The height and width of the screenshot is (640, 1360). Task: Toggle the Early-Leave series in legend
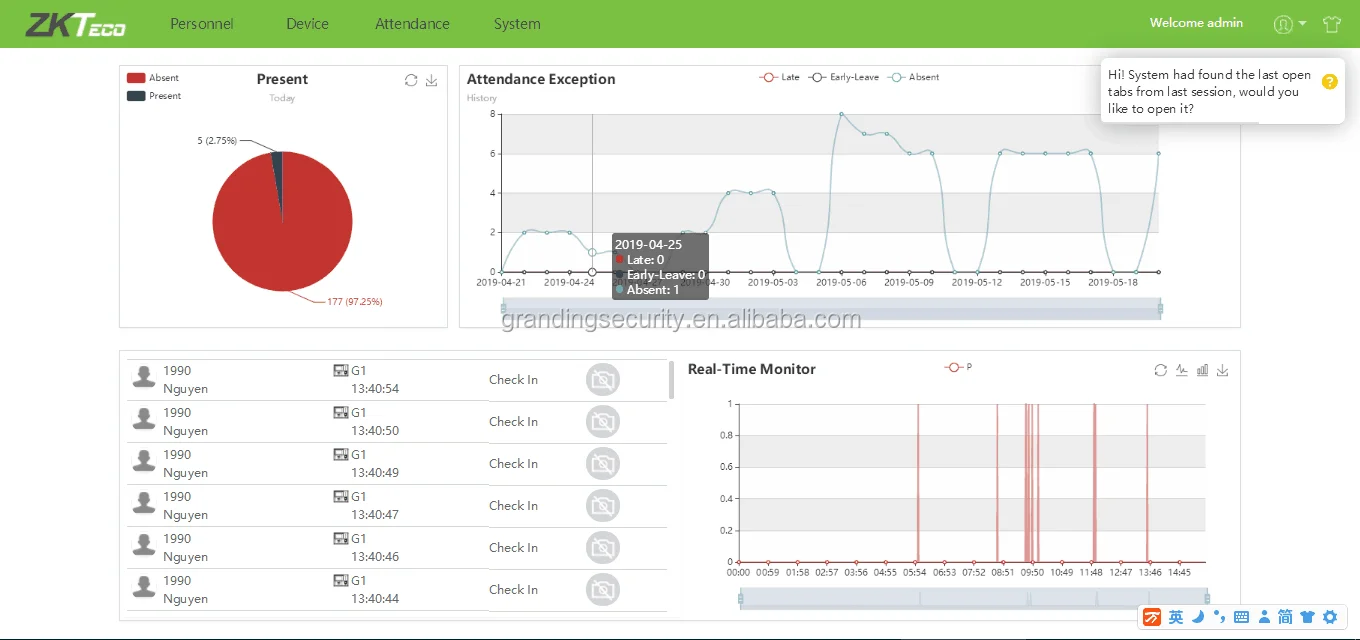[844, 77]
